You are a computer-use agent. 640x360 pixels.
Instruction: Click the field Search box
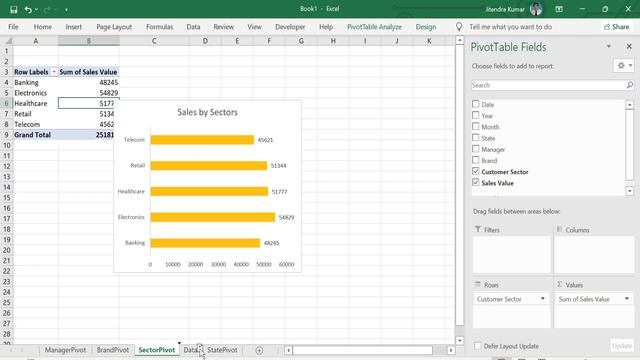point(548,85)
